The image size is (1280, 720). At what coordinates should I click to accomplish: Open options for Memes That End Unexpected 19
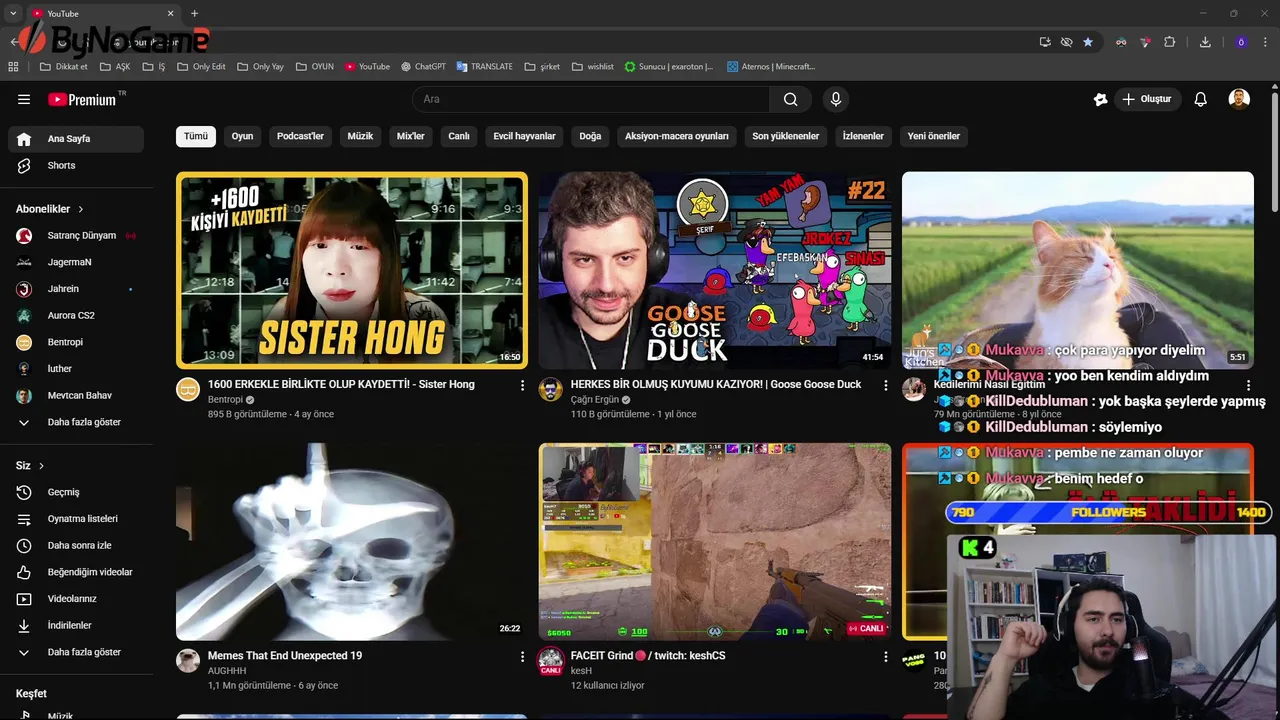(522, 657)
